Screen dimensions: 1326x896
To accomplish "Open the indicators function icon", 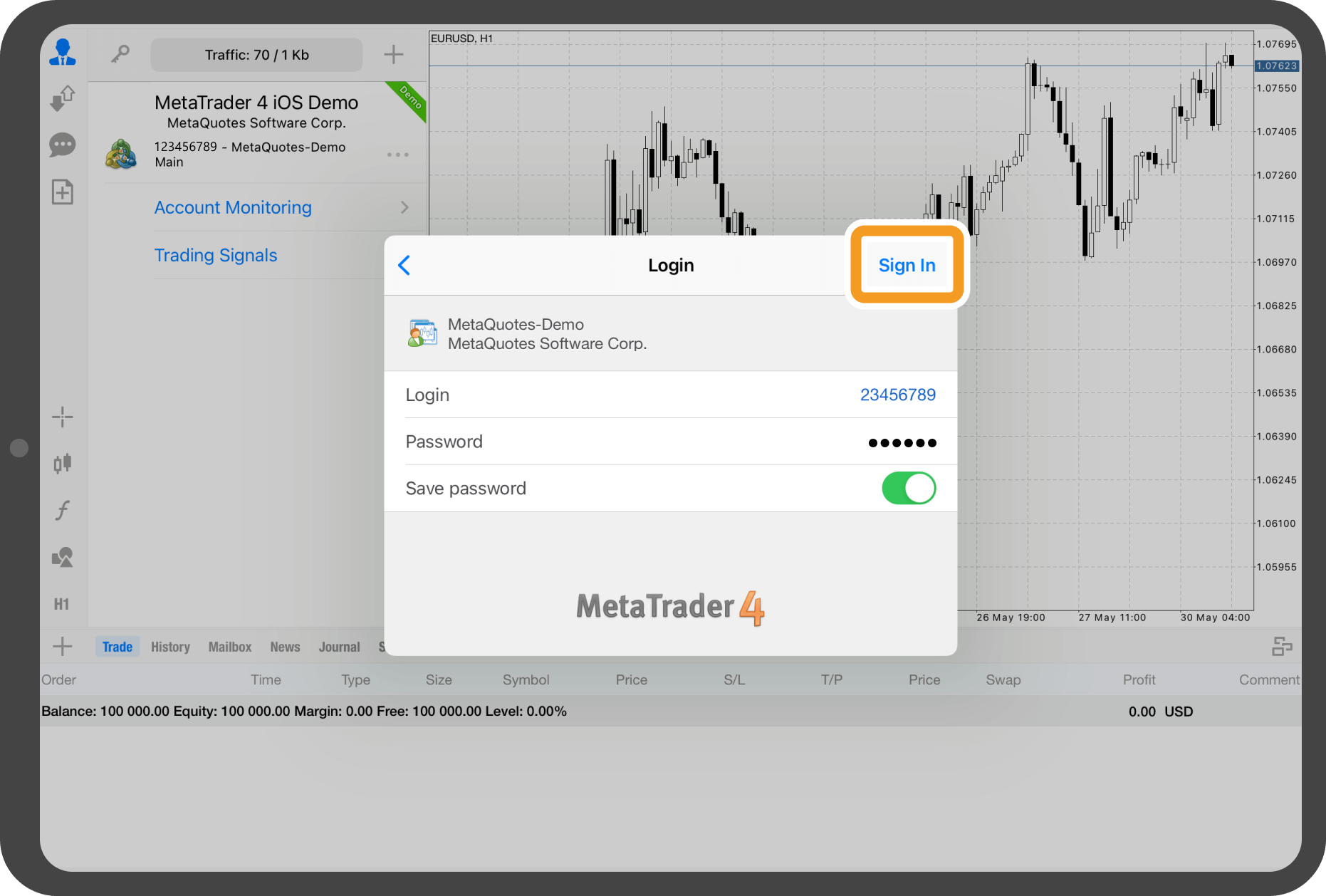I will coord(63,510).
